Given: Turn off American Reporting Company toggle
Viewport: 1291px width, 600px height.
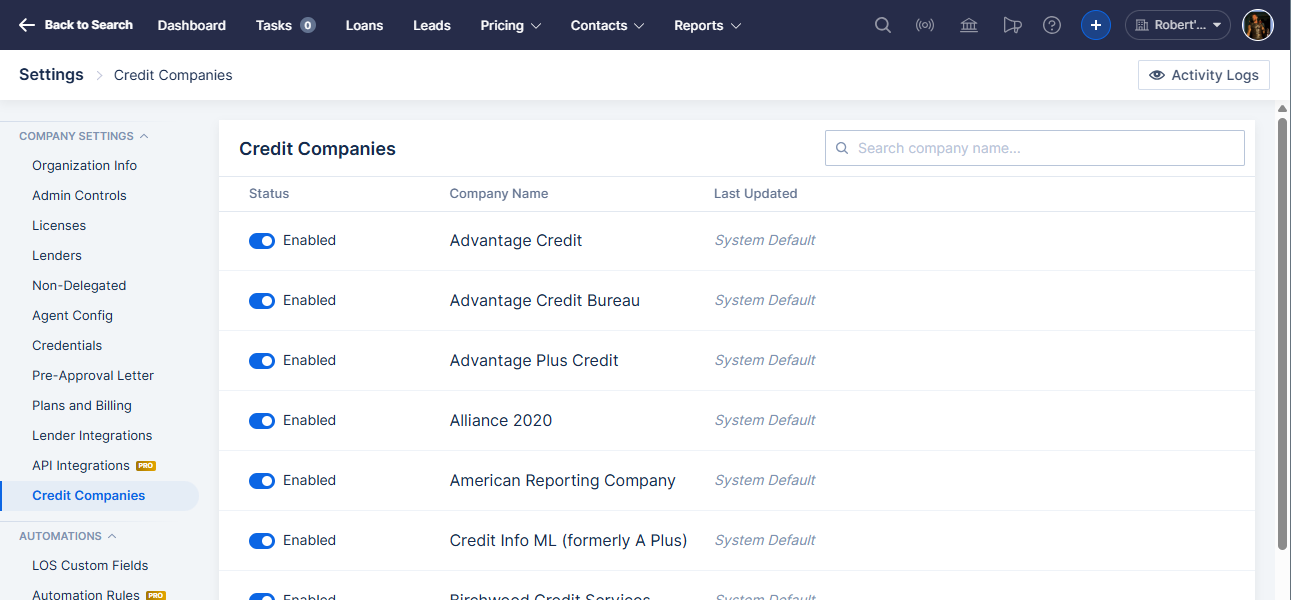Looking at the screenshot, I should tap(262, 481).
